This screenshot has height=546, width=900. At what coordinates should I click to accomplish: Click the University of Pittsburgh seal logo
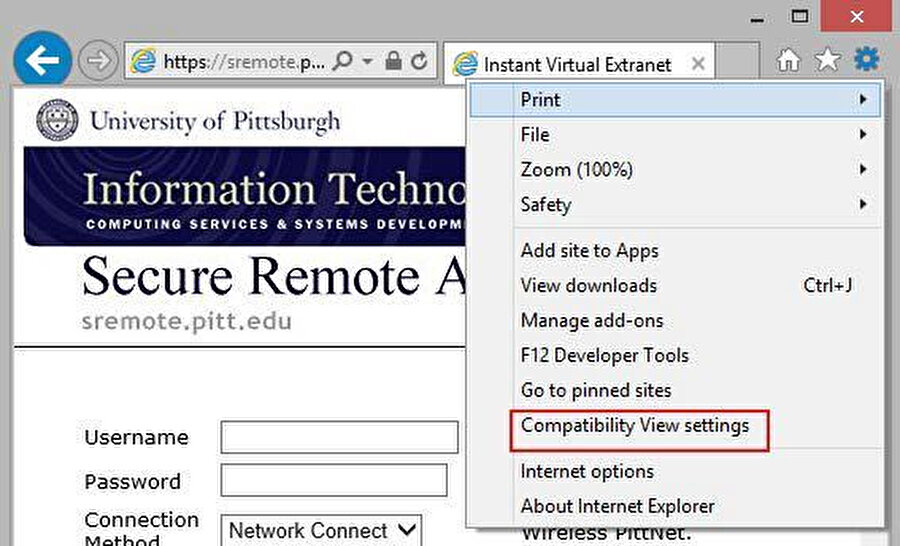pyautogui.click(x=57, y=120)
